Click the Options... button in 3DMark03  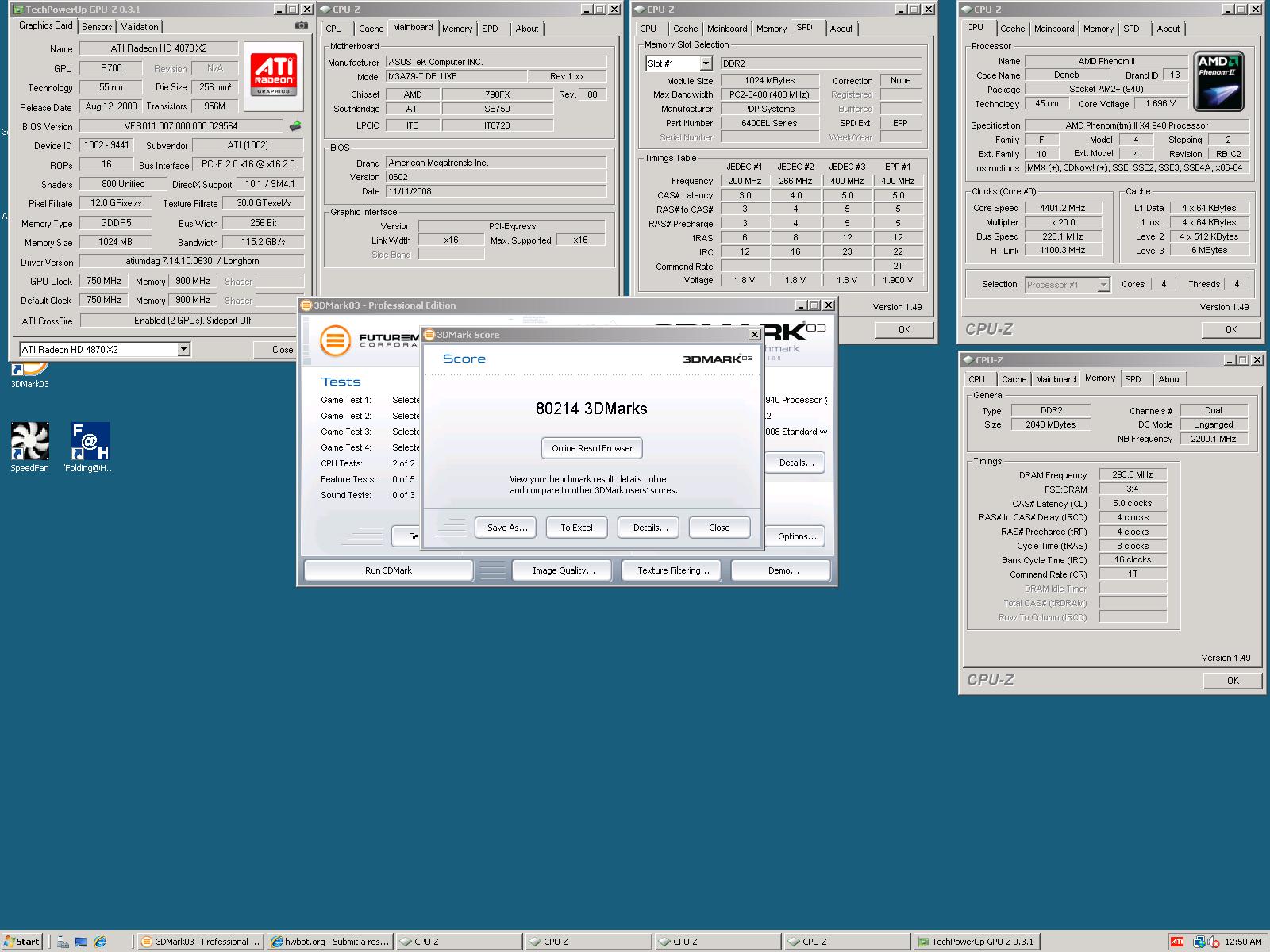pyautogui.click(x=797, y=536)
